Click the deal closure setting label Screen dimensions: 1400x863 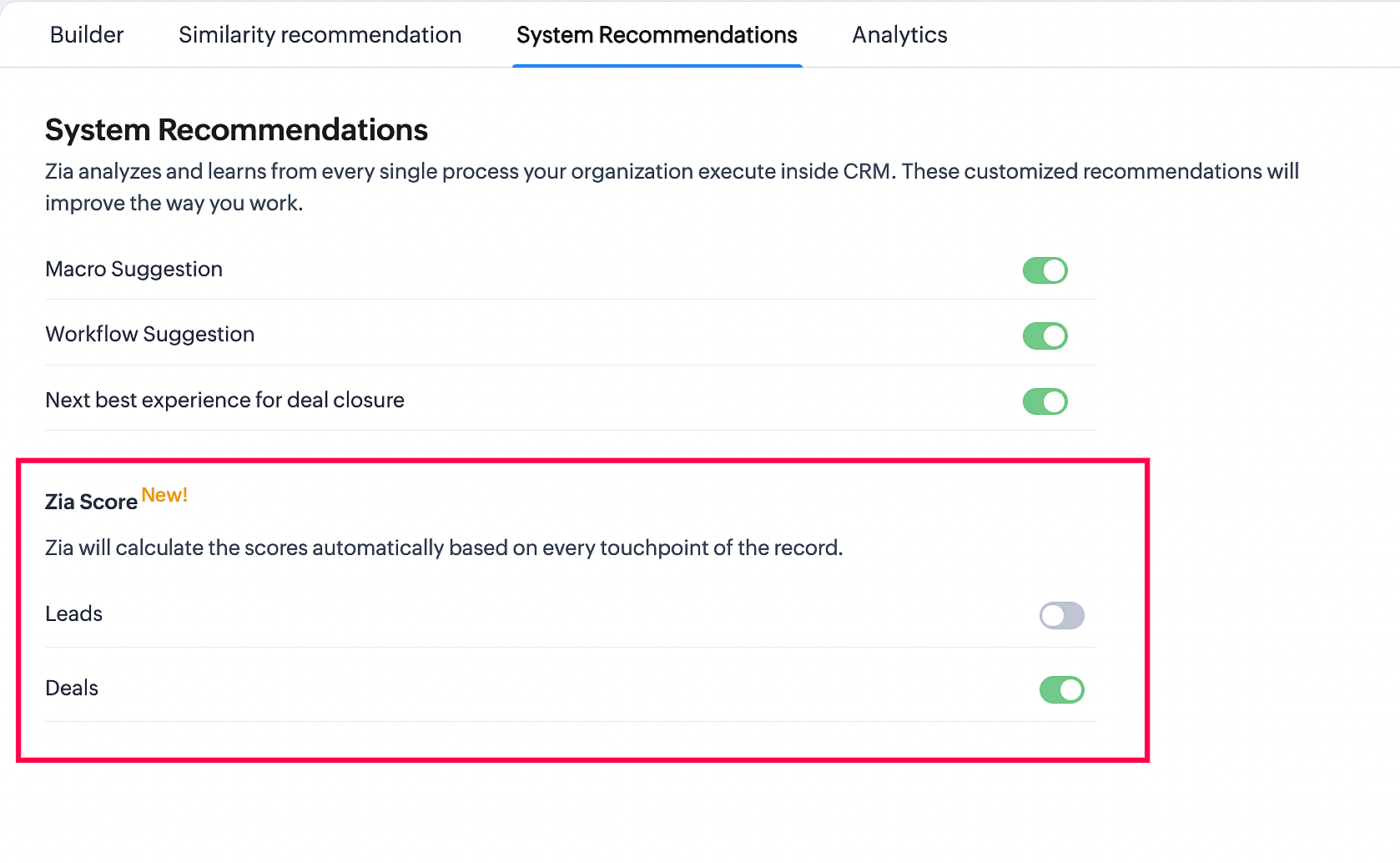(x=224, y=401)
